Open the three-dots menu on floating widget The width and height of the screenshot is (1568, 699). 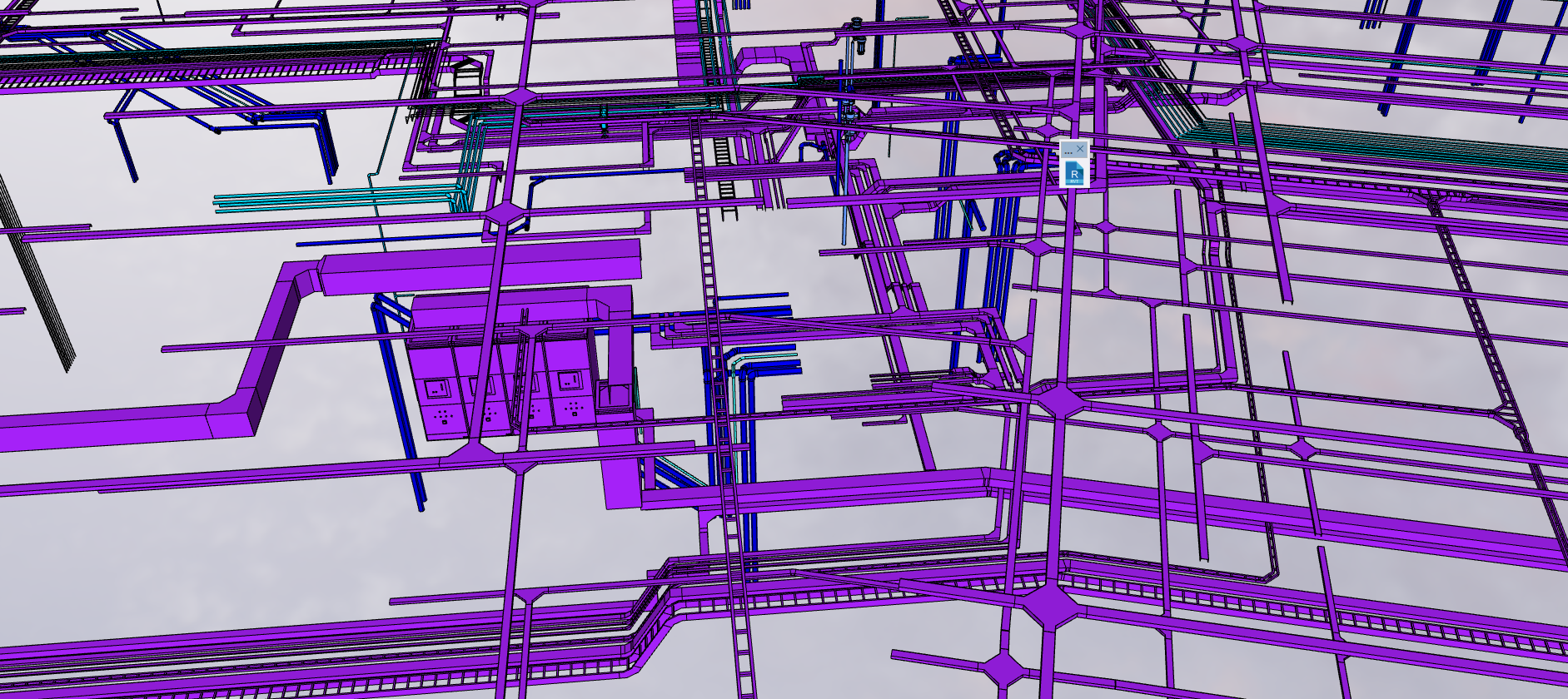point(1068,151)
